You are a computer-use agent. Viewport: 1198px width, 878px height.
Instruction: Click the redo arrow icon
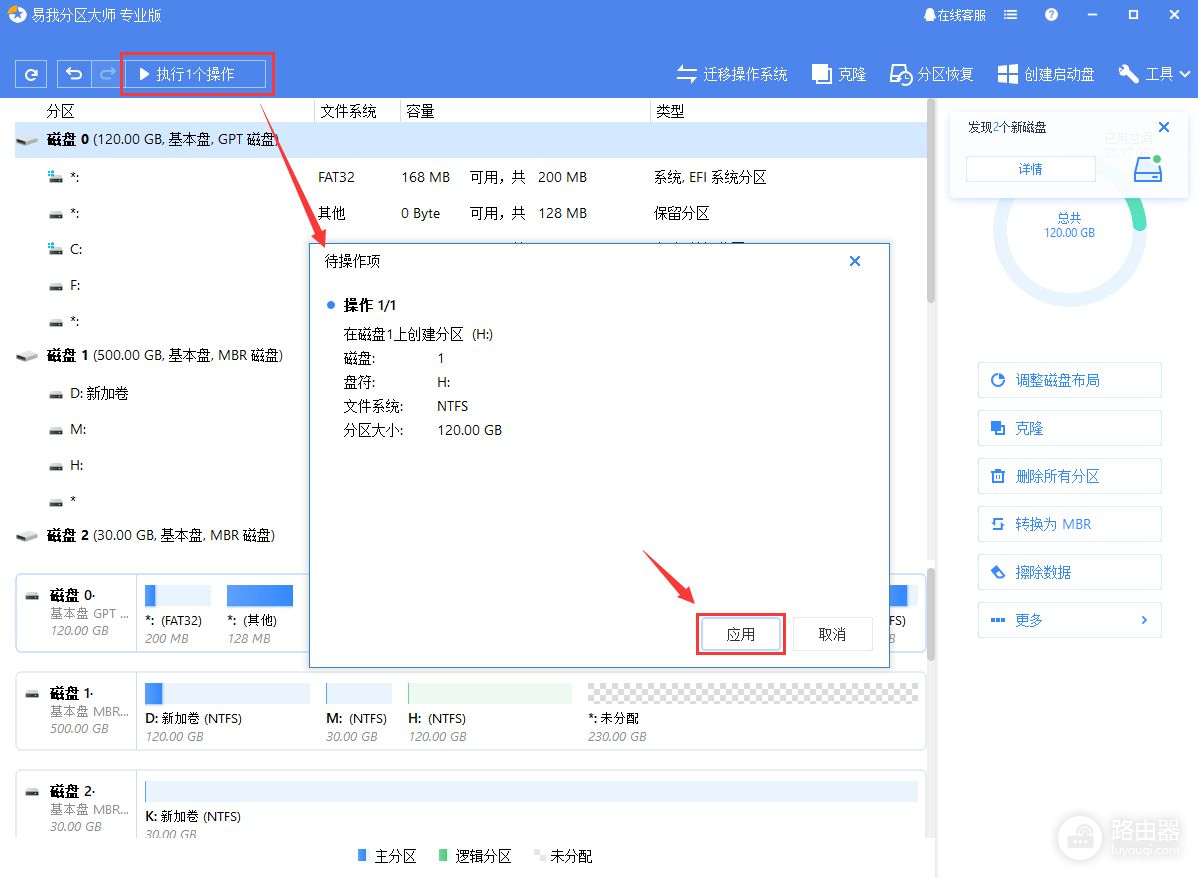(x=105, y=74)
